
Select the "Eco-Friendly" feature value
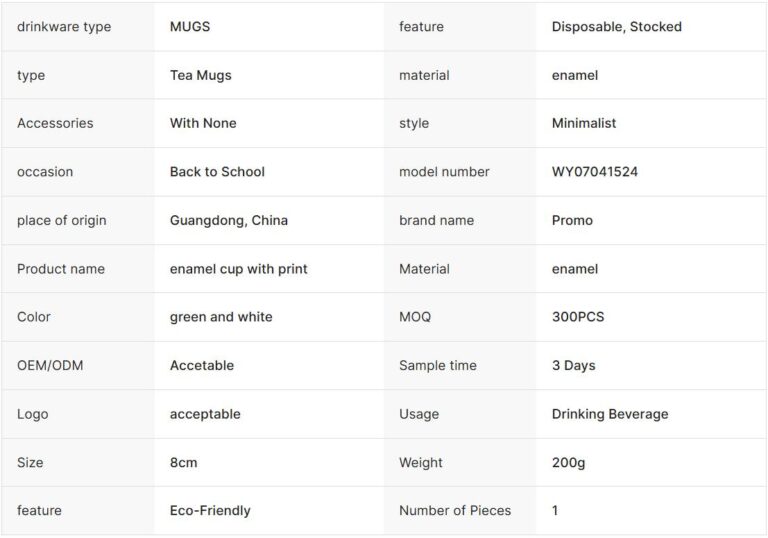[210, 510]
